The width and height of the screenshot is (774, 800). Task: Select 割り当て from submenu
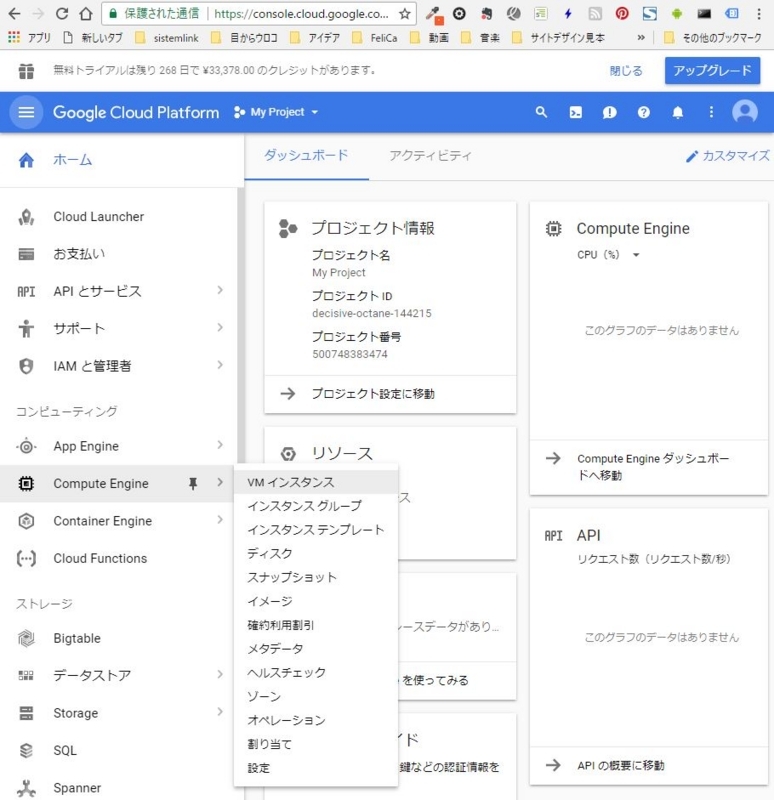tap(316, 744)
